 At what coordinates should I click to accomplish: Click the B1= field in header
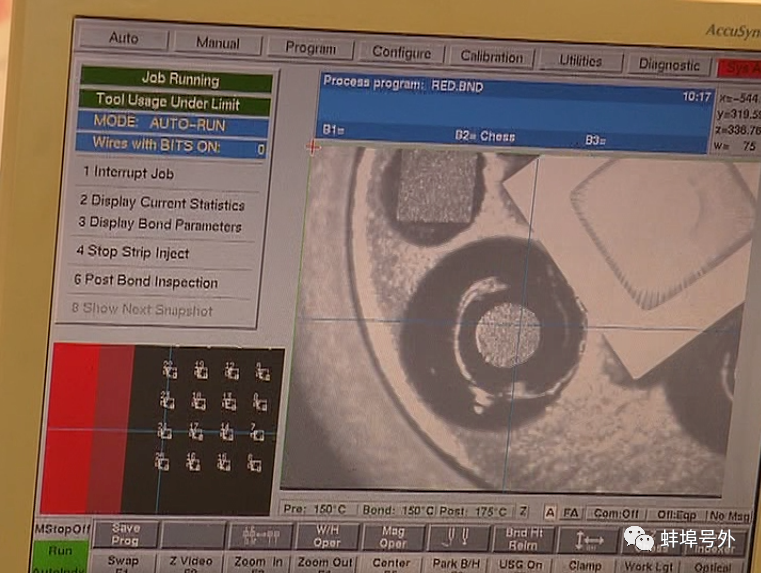333,130
